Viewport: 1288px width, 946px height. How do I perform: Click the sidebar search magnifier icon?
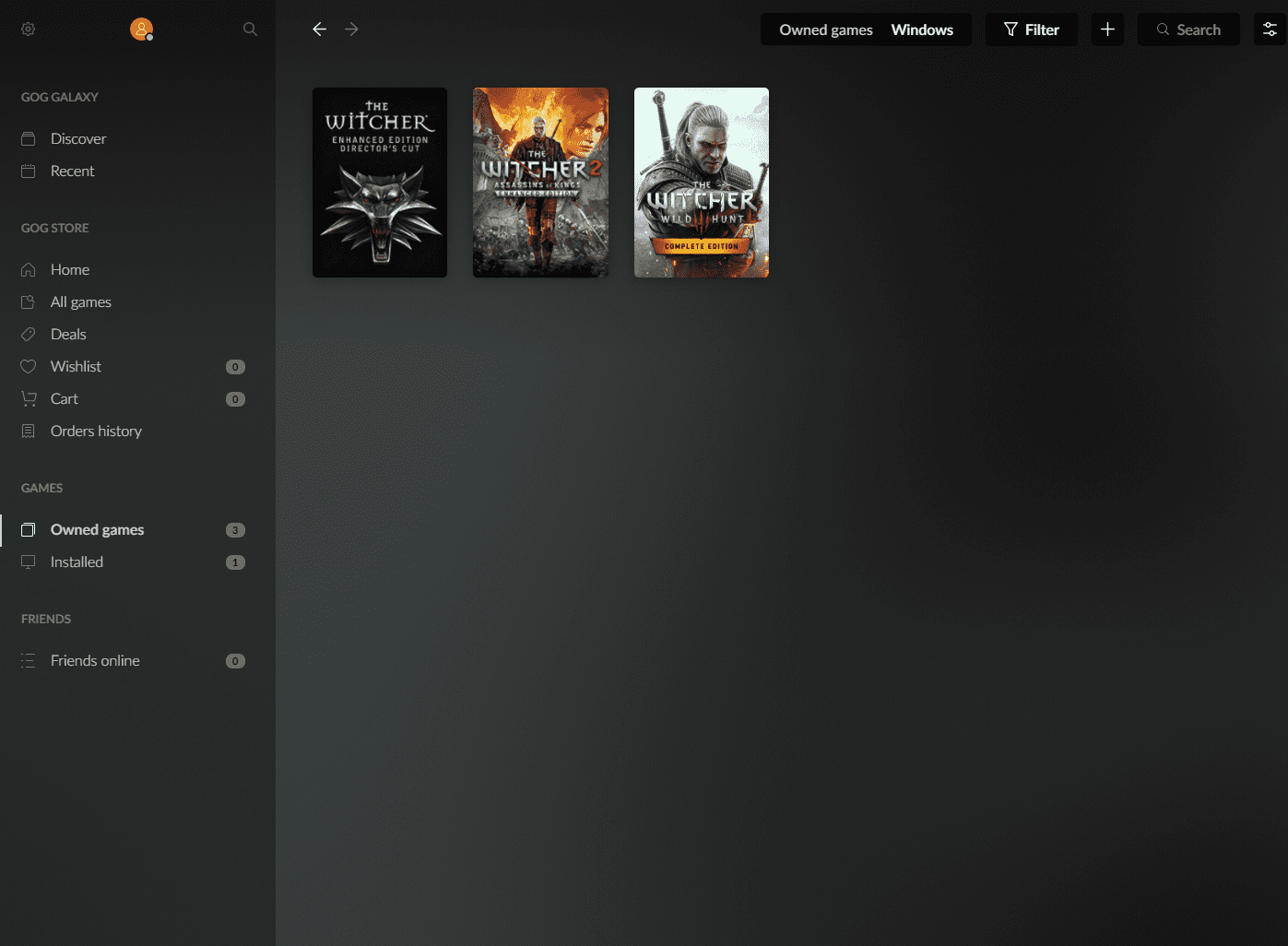click(x=250, y=30)
